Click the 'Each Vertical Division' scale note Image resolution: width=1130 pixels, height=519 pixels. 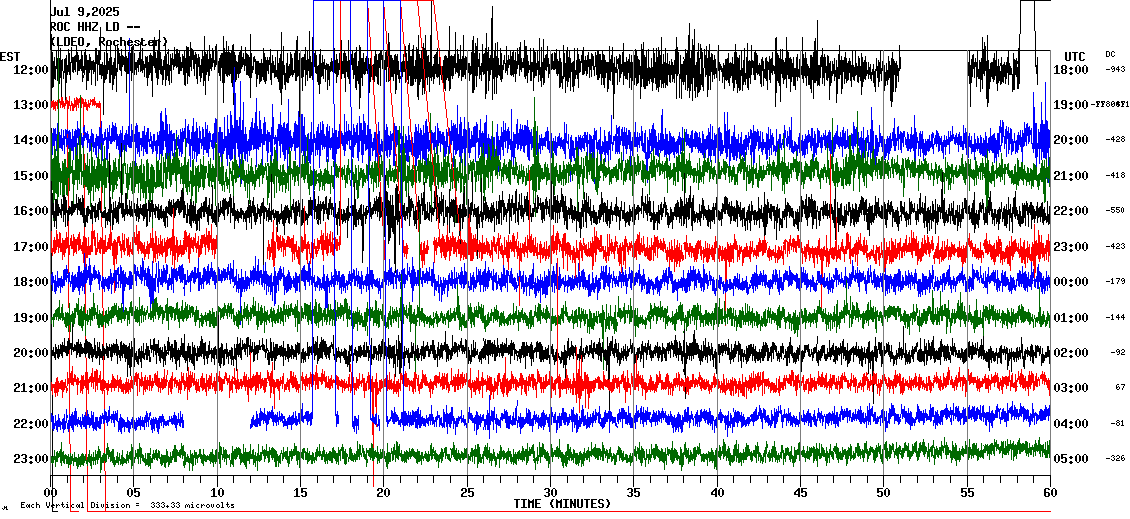click(x=127, y=505)
